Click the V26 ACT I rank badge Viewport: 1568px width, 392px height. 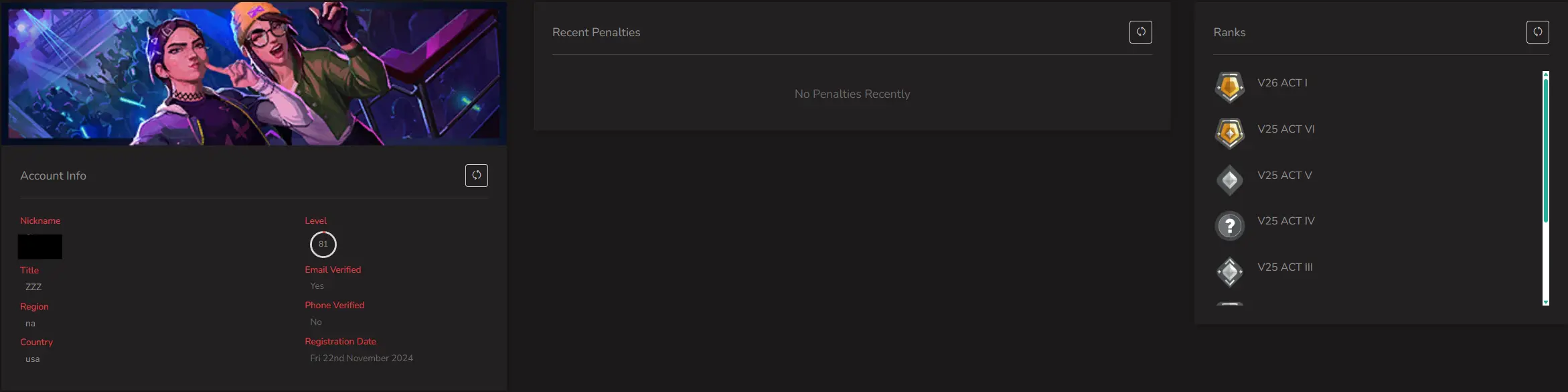point(1229,87)
